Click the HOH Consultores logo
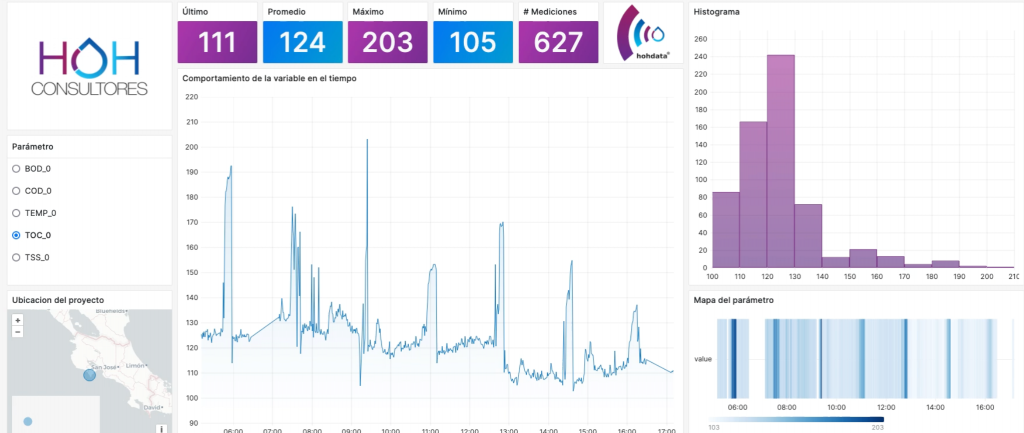Image resolution: width=1024 pixels, height=433 pixels. point(89,68)
